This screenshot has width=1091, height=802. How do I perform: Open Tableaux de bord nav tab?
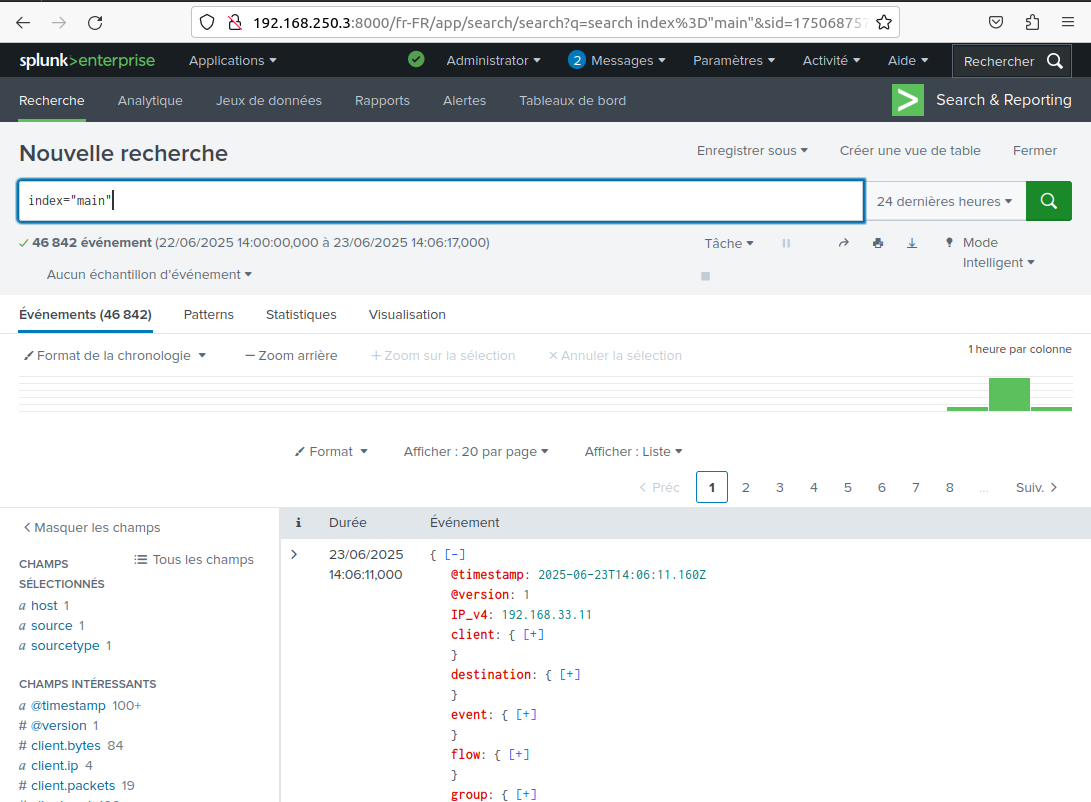tap(573, 100)
